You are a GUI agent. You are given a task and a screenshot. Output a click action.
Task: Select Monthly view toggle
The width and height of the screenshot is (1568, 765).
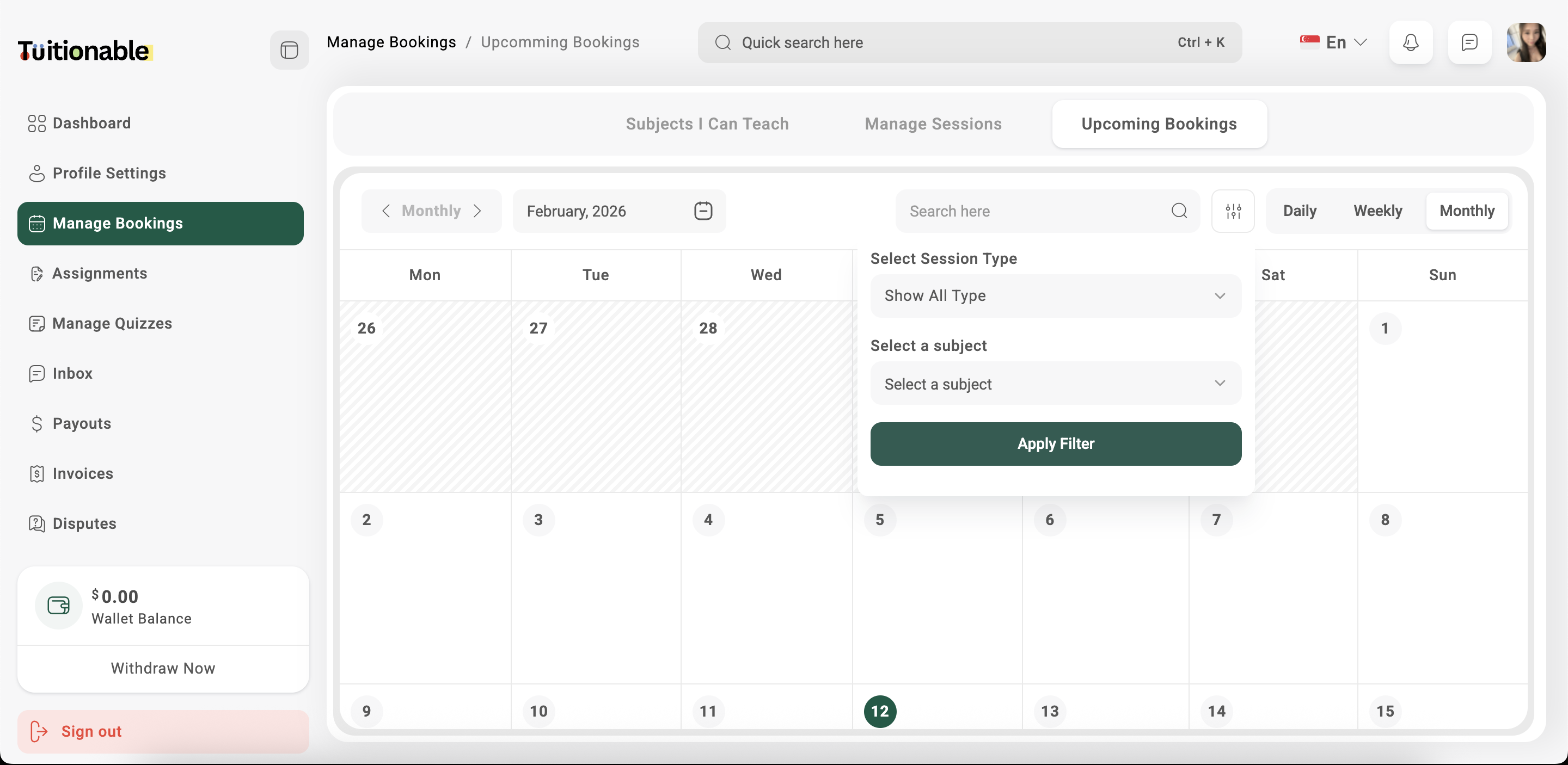coord(1466,211)
